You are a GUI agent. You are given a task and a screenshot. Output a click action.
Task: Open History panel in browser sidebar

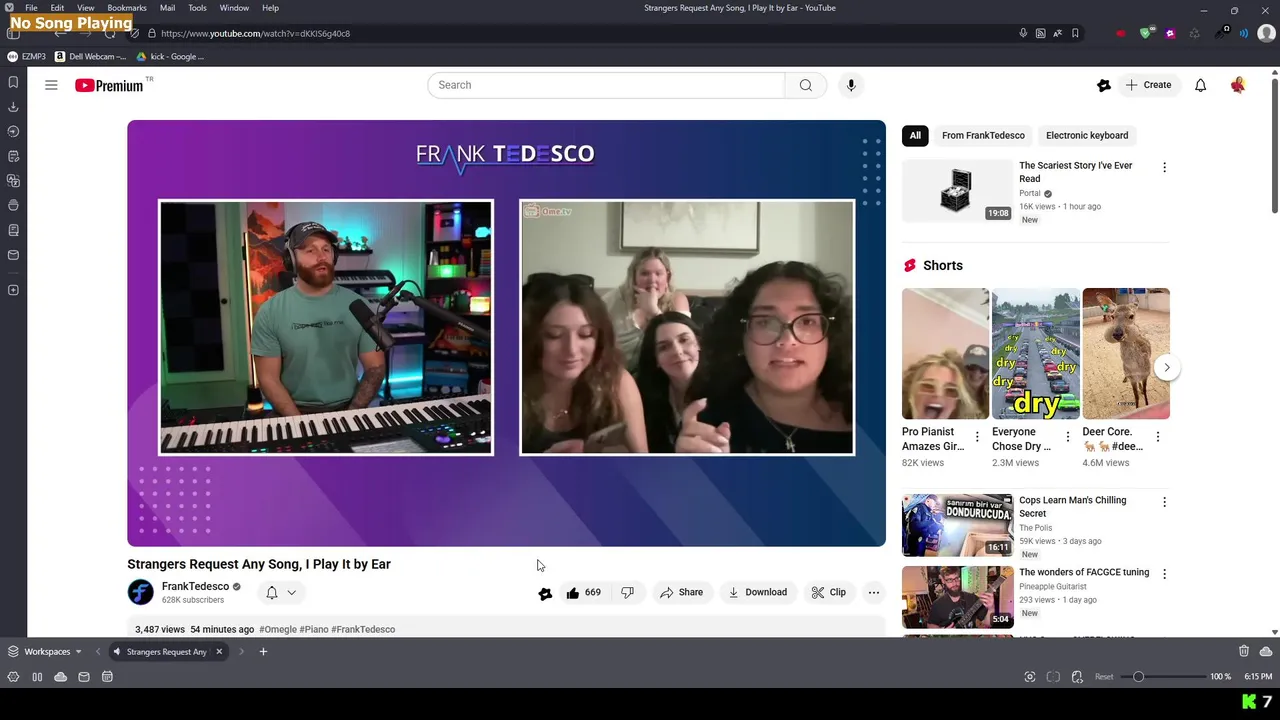[x=13, y=131]
